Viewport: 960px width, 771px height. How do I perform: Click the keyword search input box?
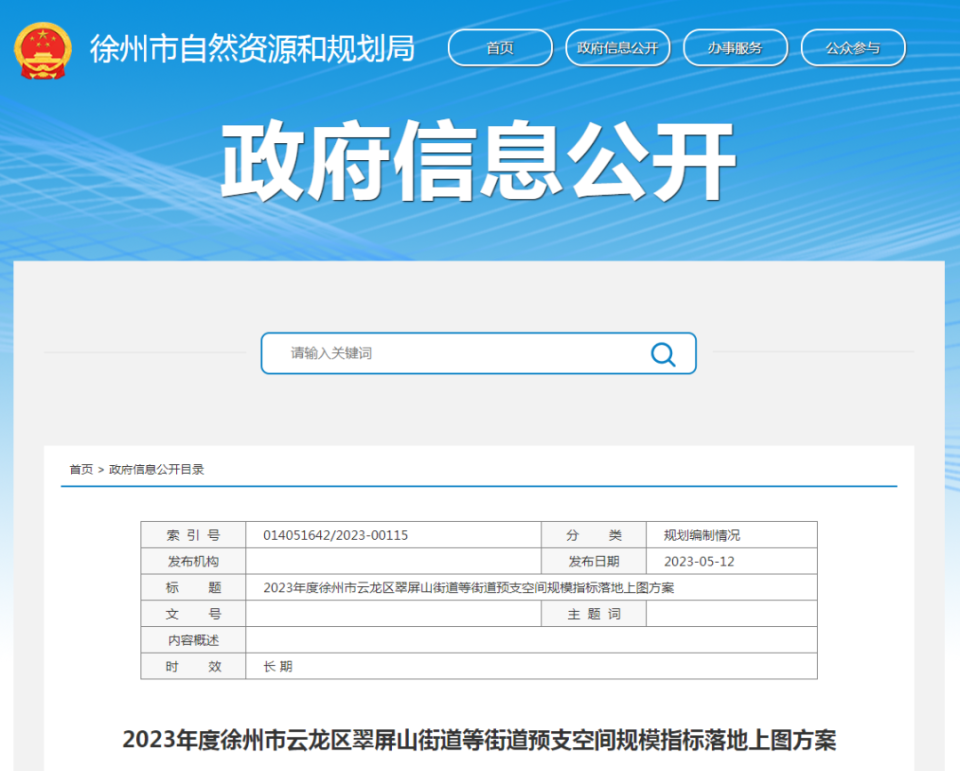point(450,354)
